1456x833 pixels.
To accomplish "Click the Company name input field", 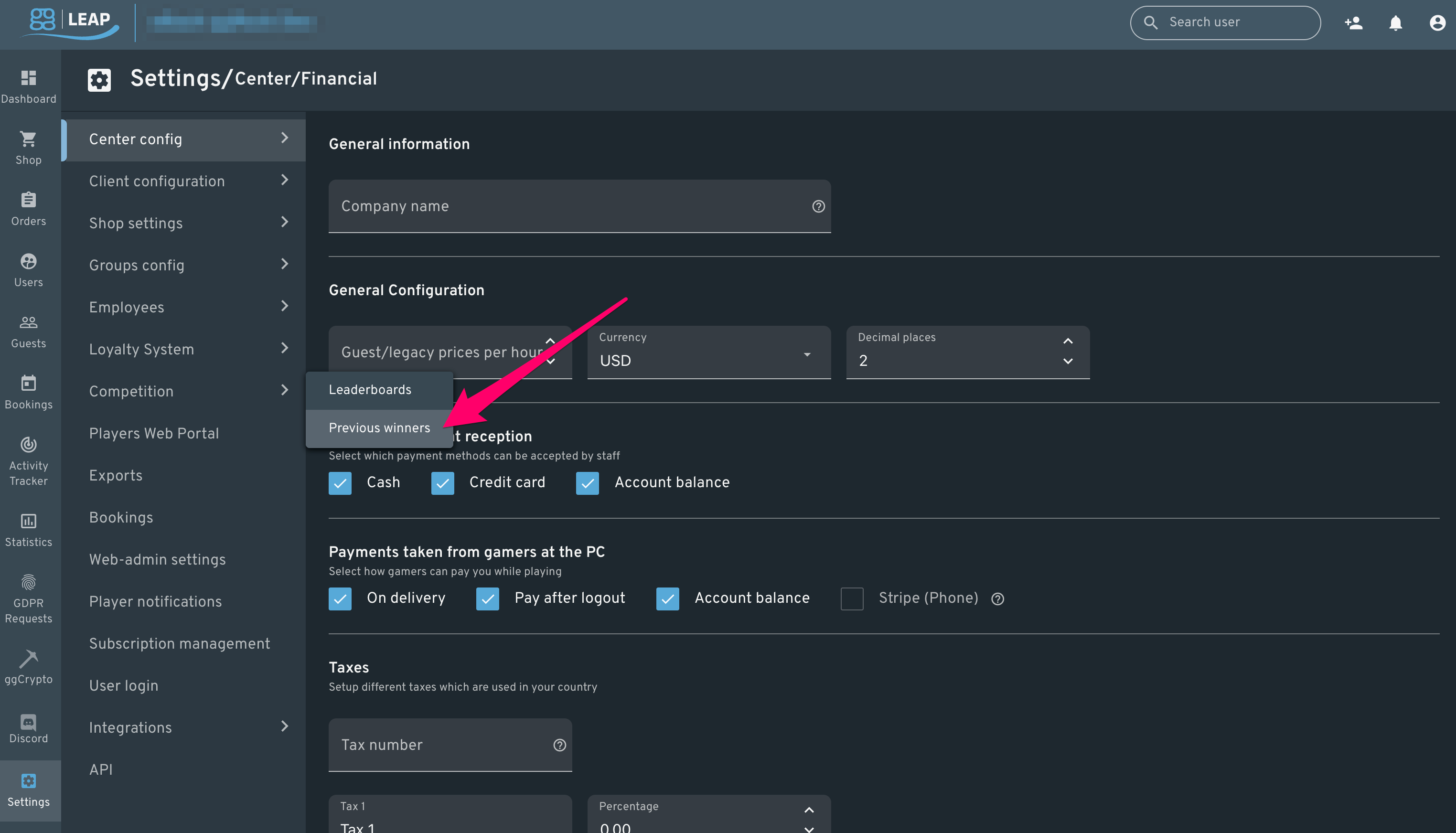I will (580, 207).
